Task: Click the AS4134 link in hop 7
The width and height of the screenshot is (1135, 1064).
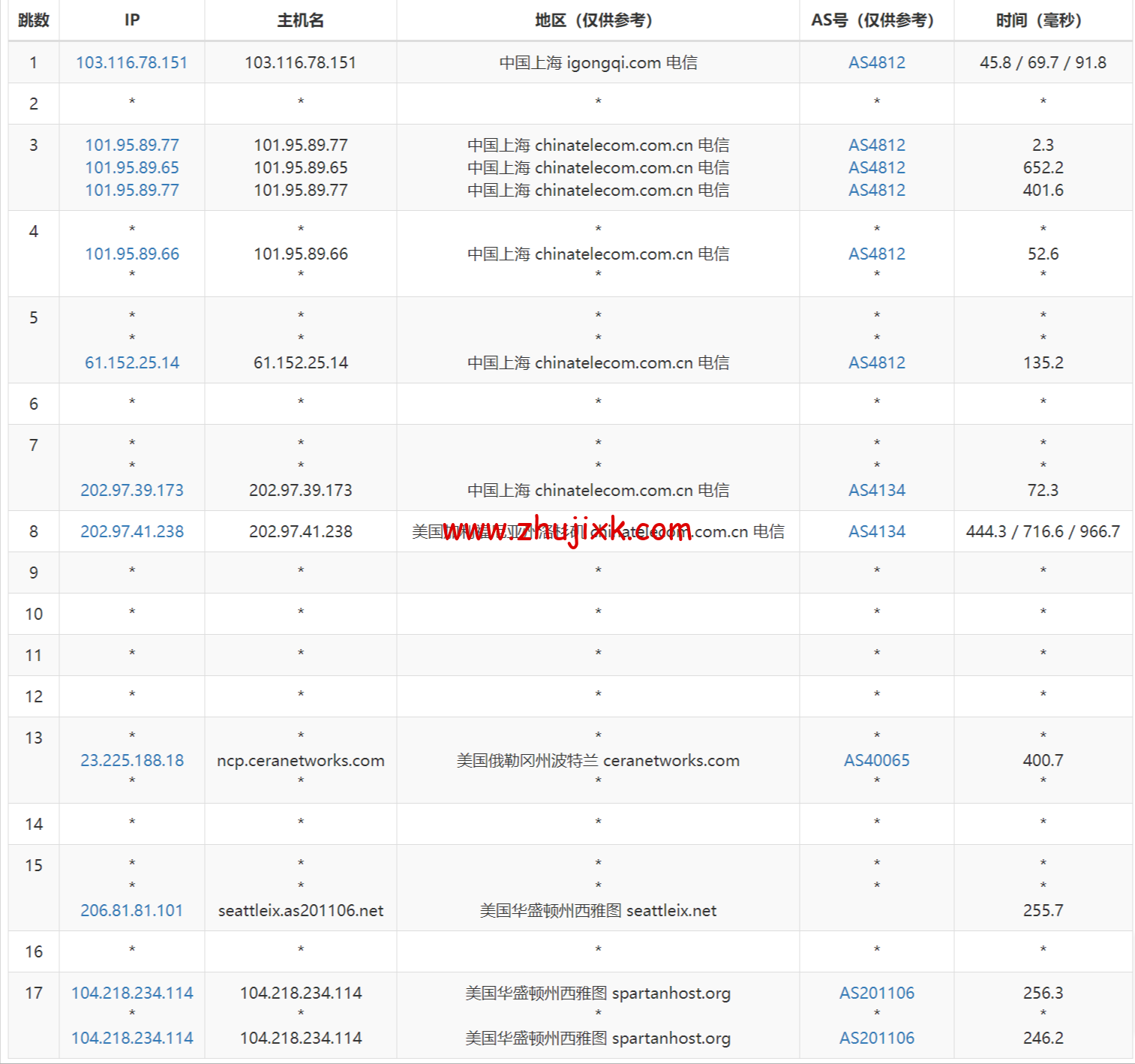Action: click(876, 490)
